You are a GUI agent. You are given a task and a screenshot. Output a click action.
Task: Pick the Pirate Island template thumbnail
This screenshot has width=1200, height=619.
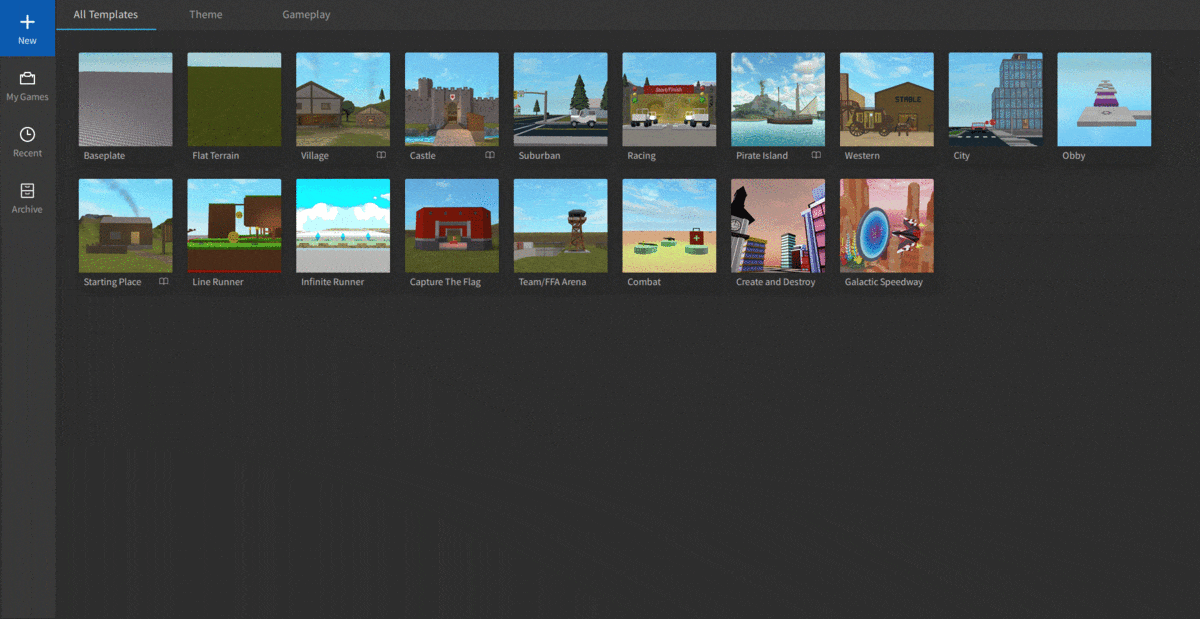tap(778, 100)
